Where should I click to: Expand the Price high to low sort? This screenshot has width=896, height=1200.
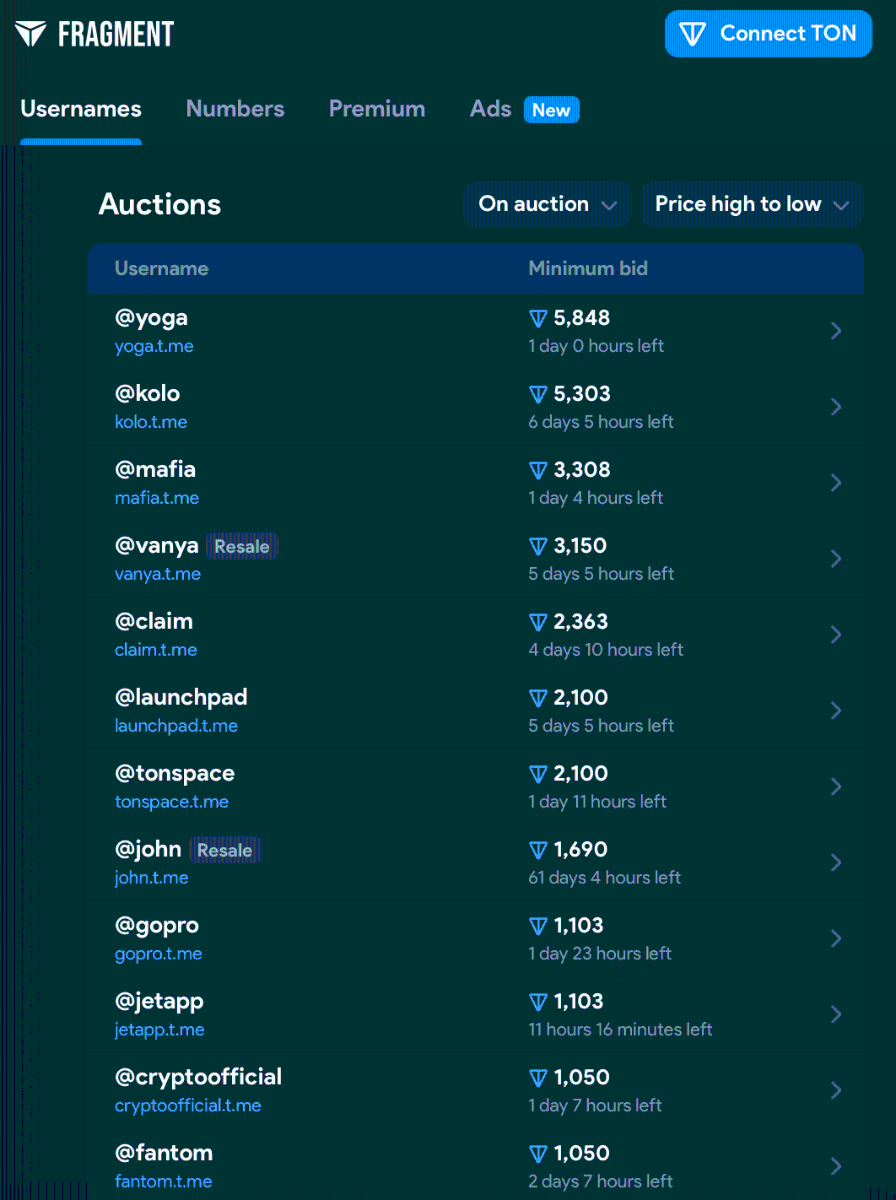pos(751,204)
